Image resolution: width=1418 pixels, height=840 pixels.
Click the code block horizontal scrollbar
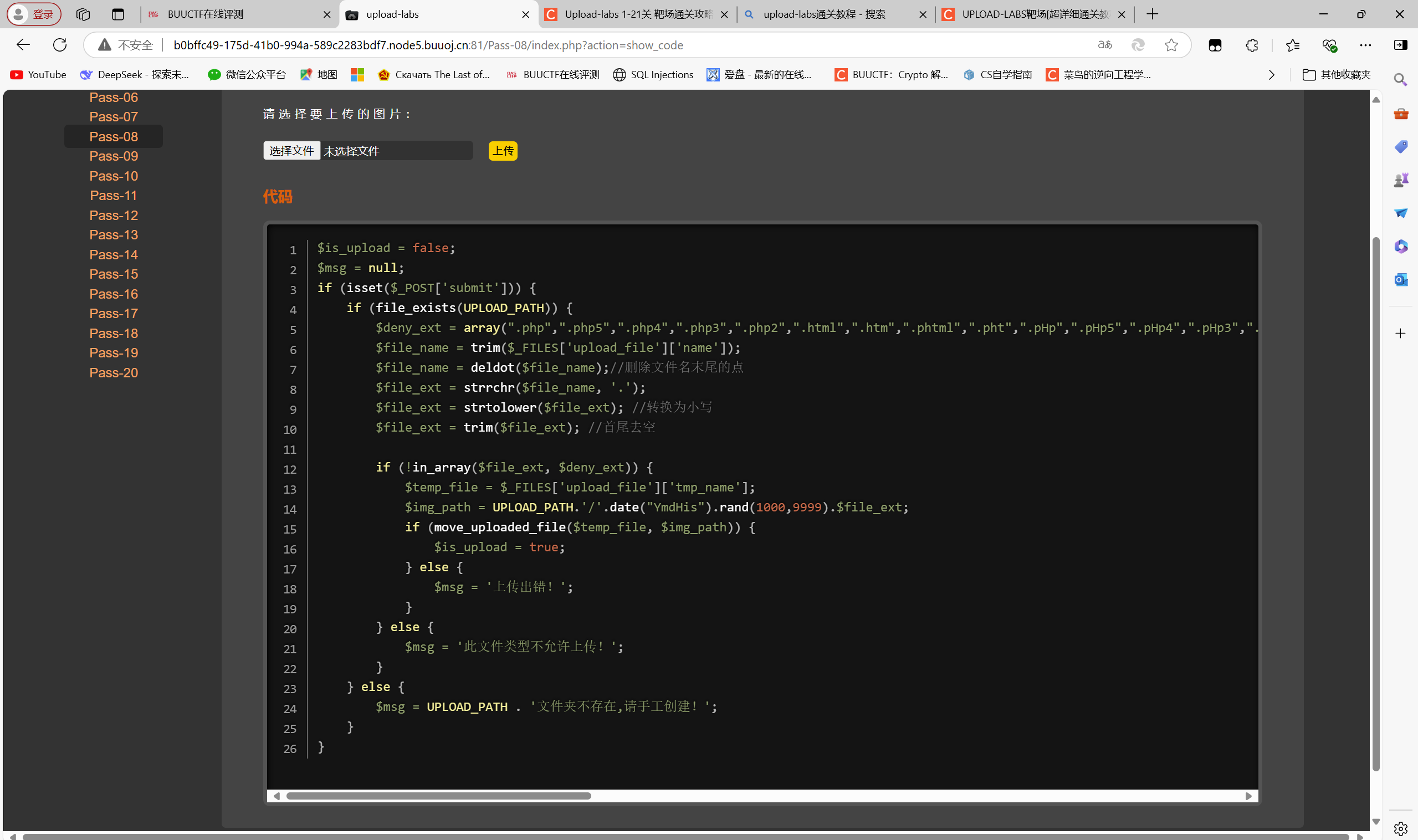(x=438, y=796)
